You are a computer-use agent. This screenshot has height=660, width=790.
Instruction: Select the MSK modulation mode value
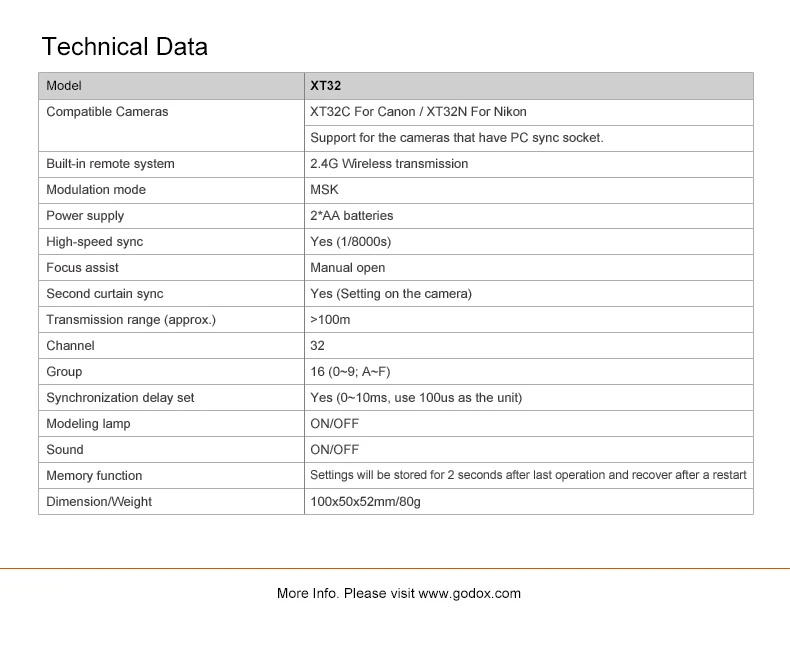(x=324, y=190)
